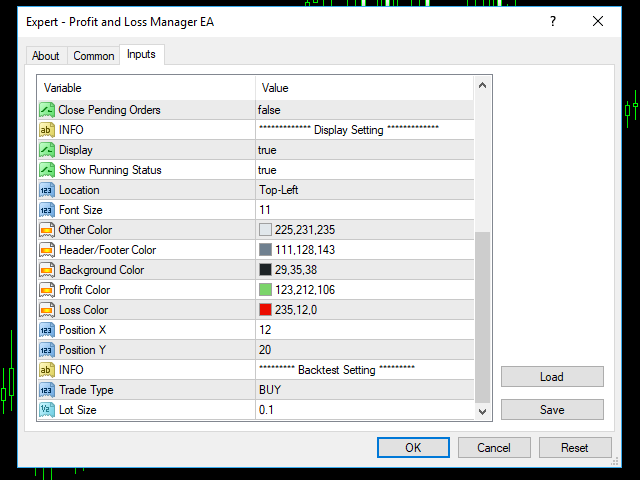The image size is (640, 480).
Task: Click the Lot Size value 0.1
Action: point(266,410)
